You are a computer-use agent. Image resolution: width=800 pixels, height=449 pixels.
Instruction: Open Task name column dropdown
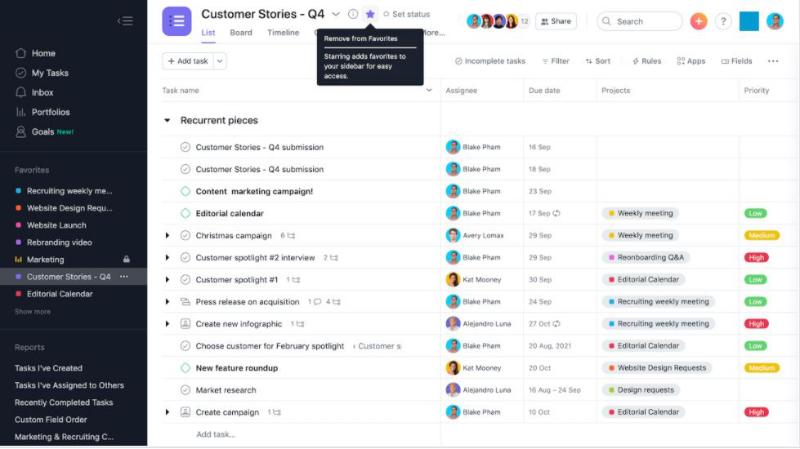click(429, 90)
